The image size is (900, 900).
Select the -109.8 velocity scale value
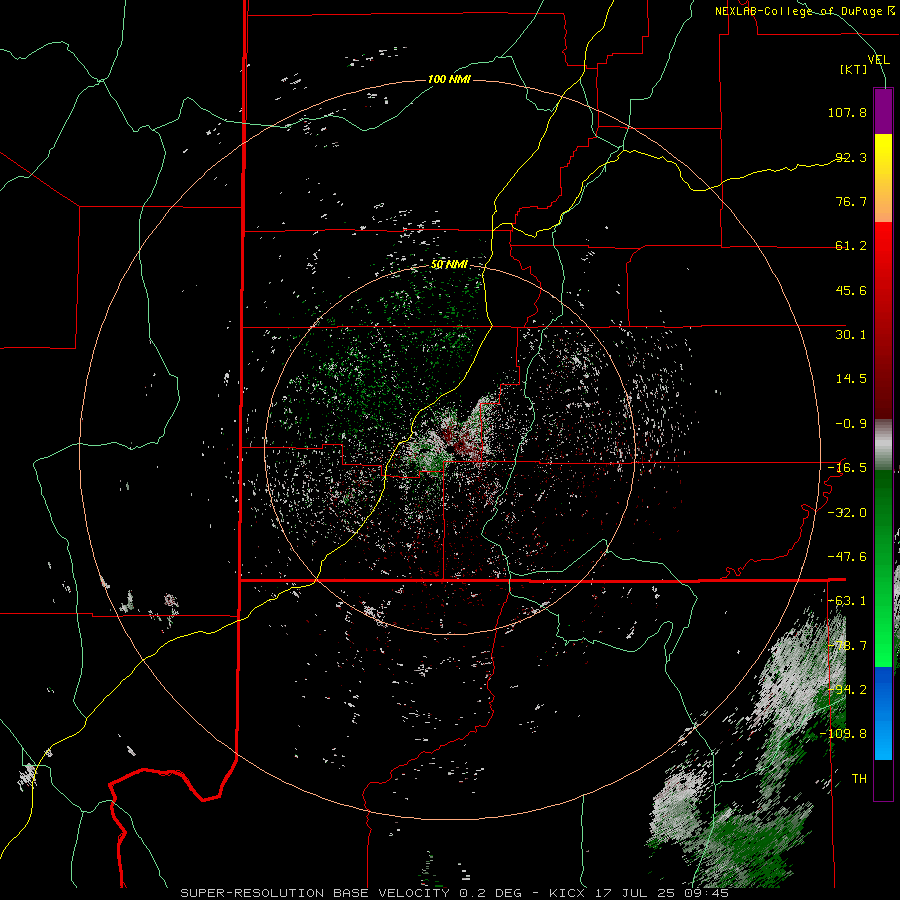(844, 734)
